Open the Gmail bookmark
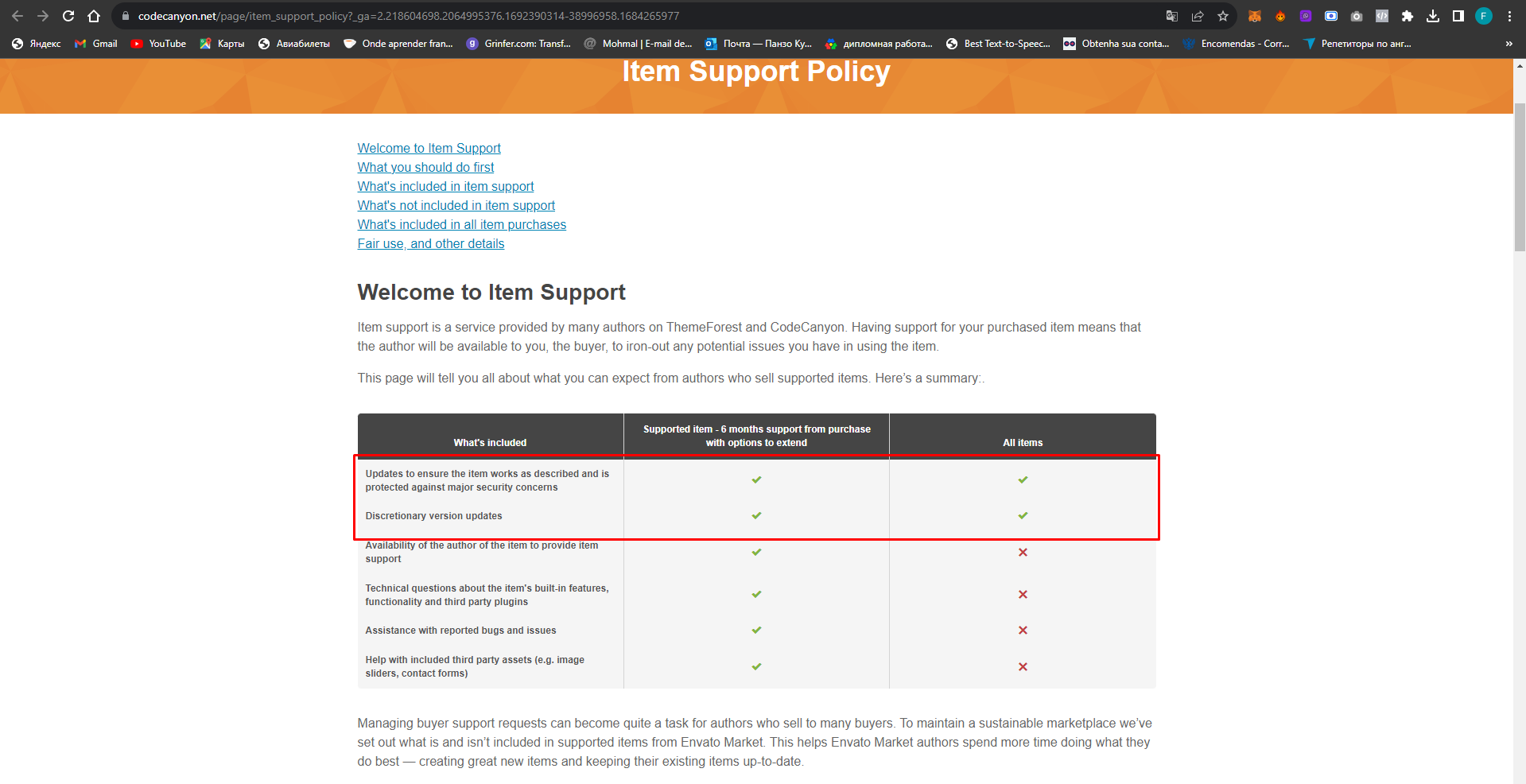 coord(95,44)
